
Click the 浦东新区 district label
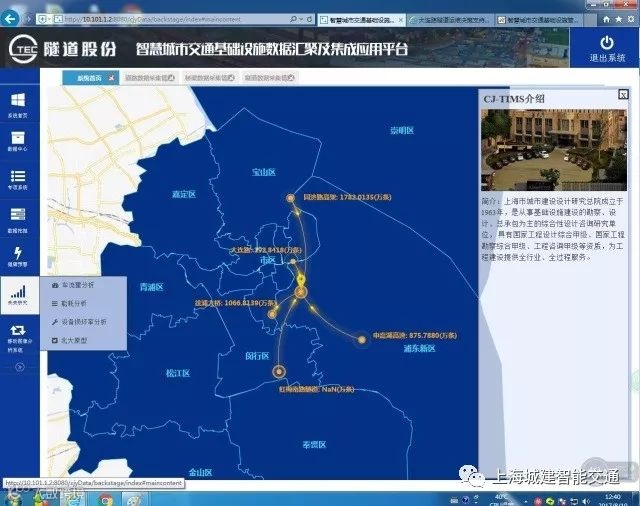pos(420,348)
